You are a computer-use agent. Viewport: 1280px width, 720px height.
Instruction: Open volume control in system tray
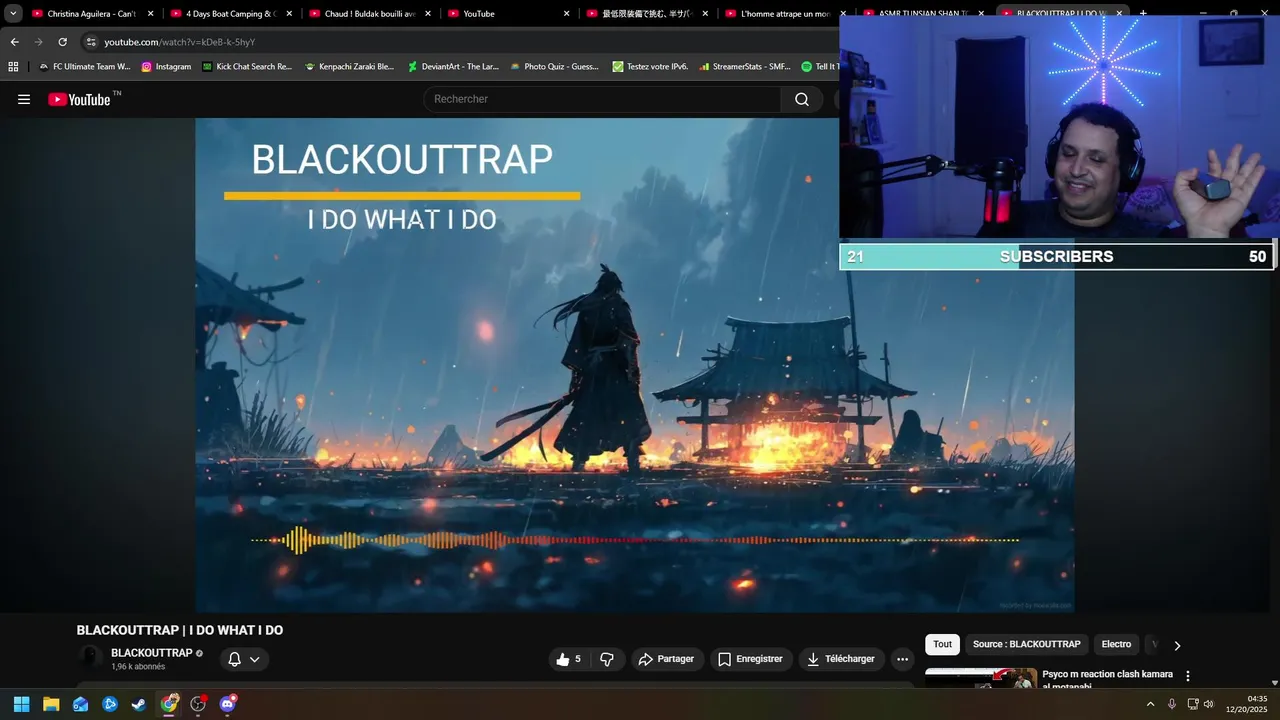[x=1208, y=704]
